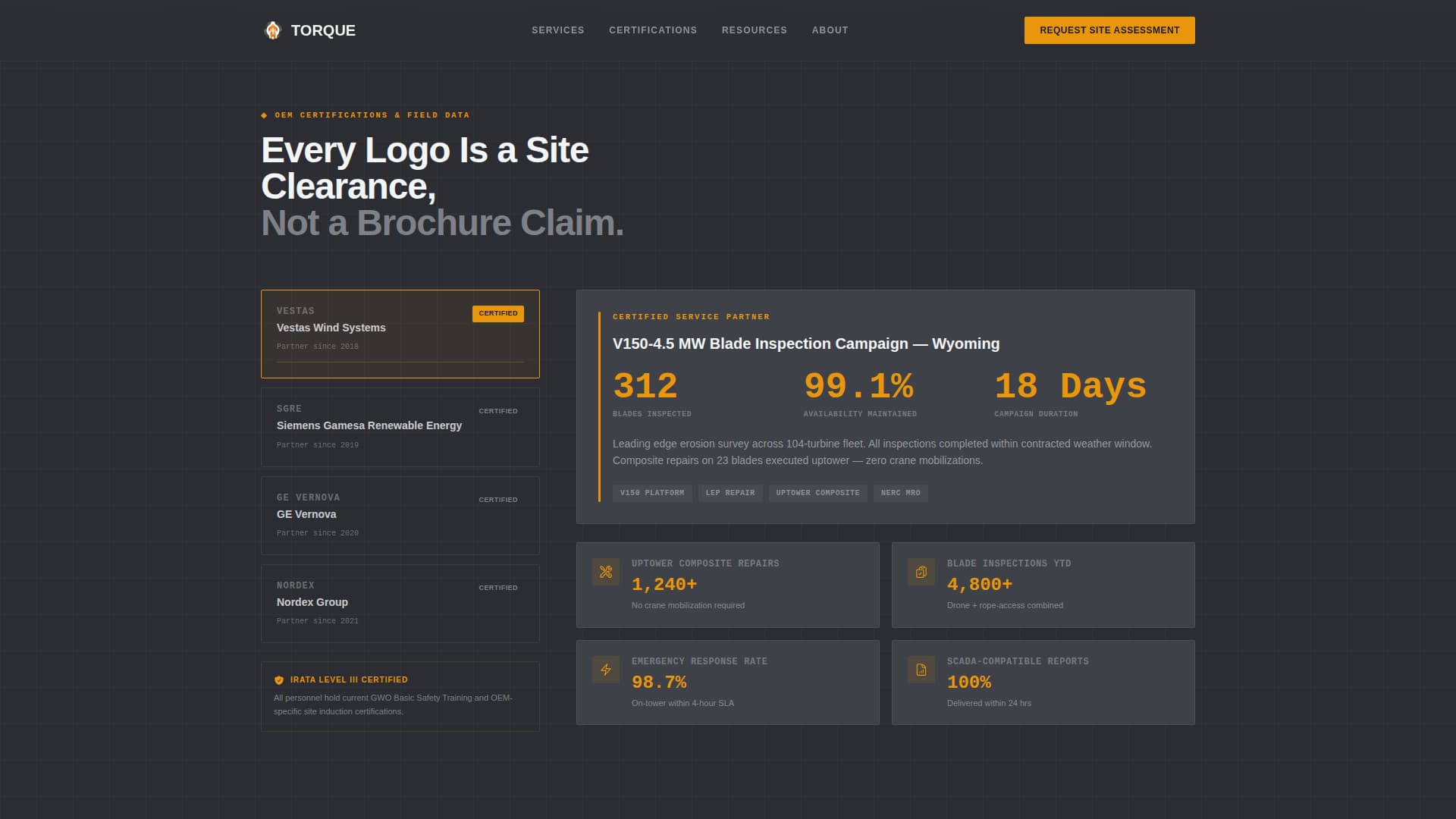Open the About nav item
Viewport: 1456px width, 819px height.
830,30
